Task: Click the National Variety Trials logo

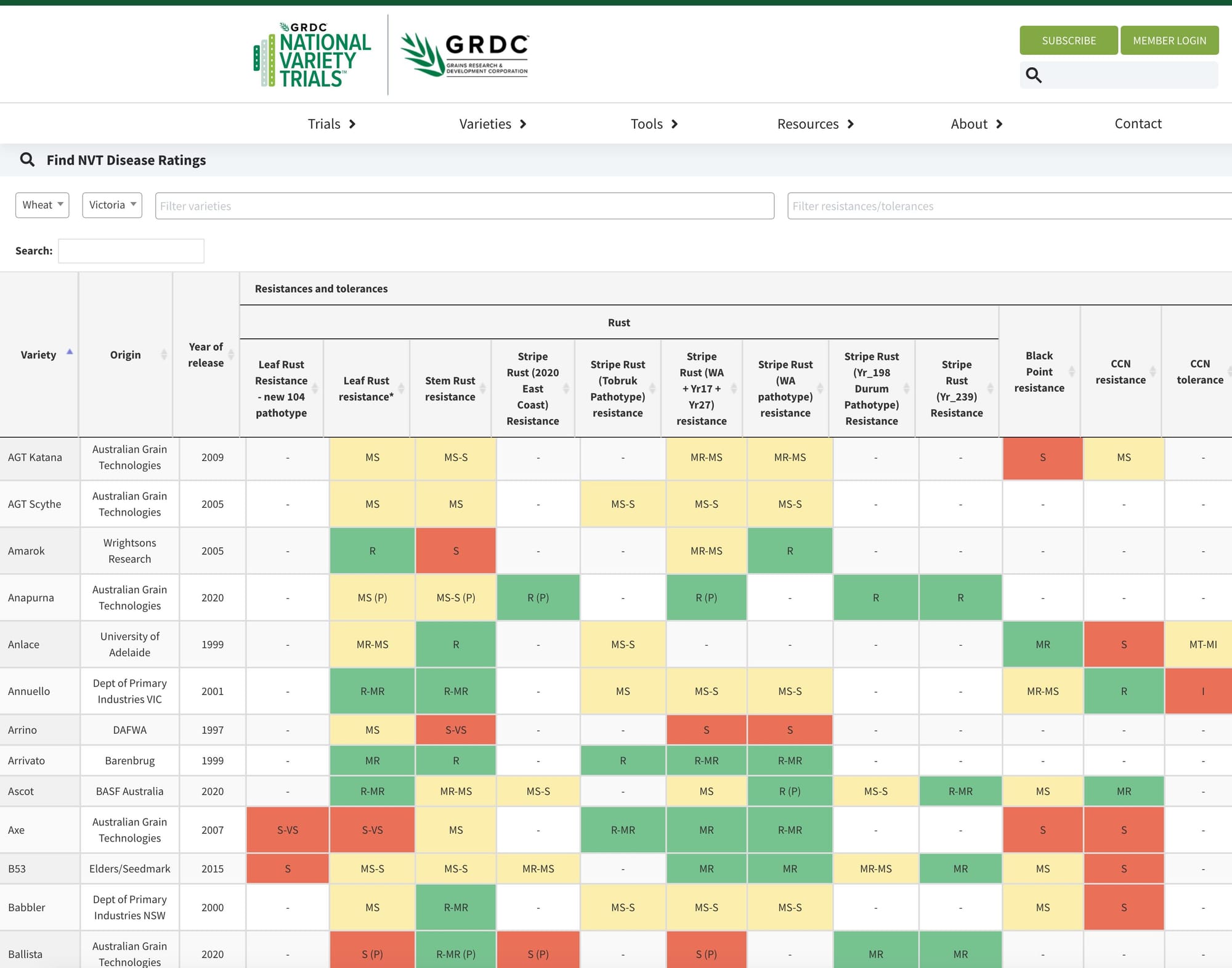Action: pos(312,54)
